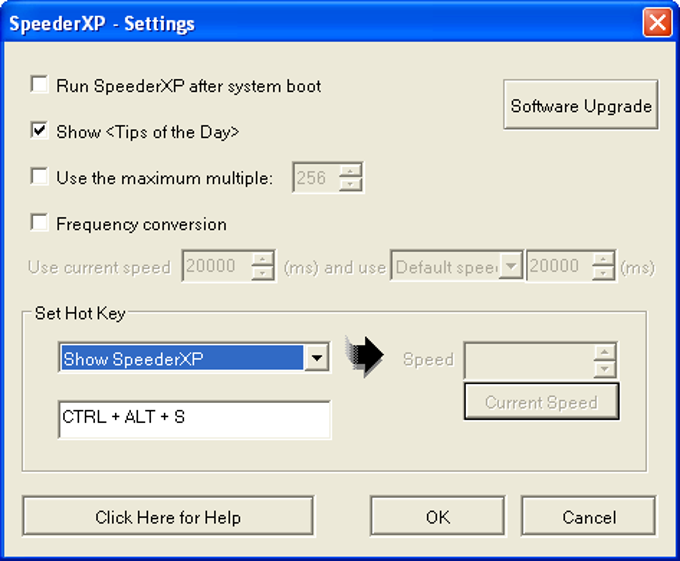Decrease second ms spinner down arrow

(604, 273)
